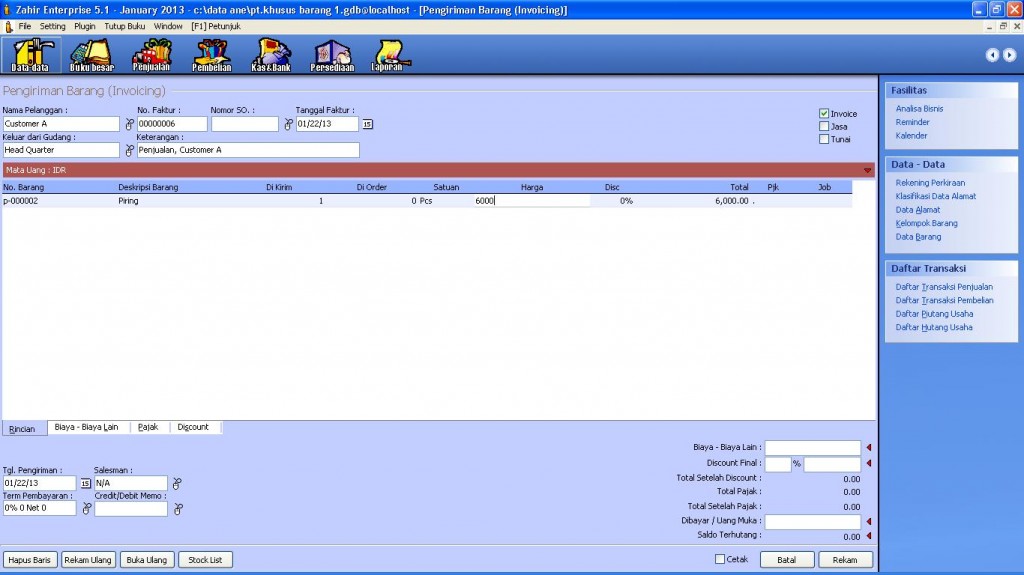Viewport: 1024px width, 575px height.
Task: Open the Data-data module icon
Action: pos(30,54)
